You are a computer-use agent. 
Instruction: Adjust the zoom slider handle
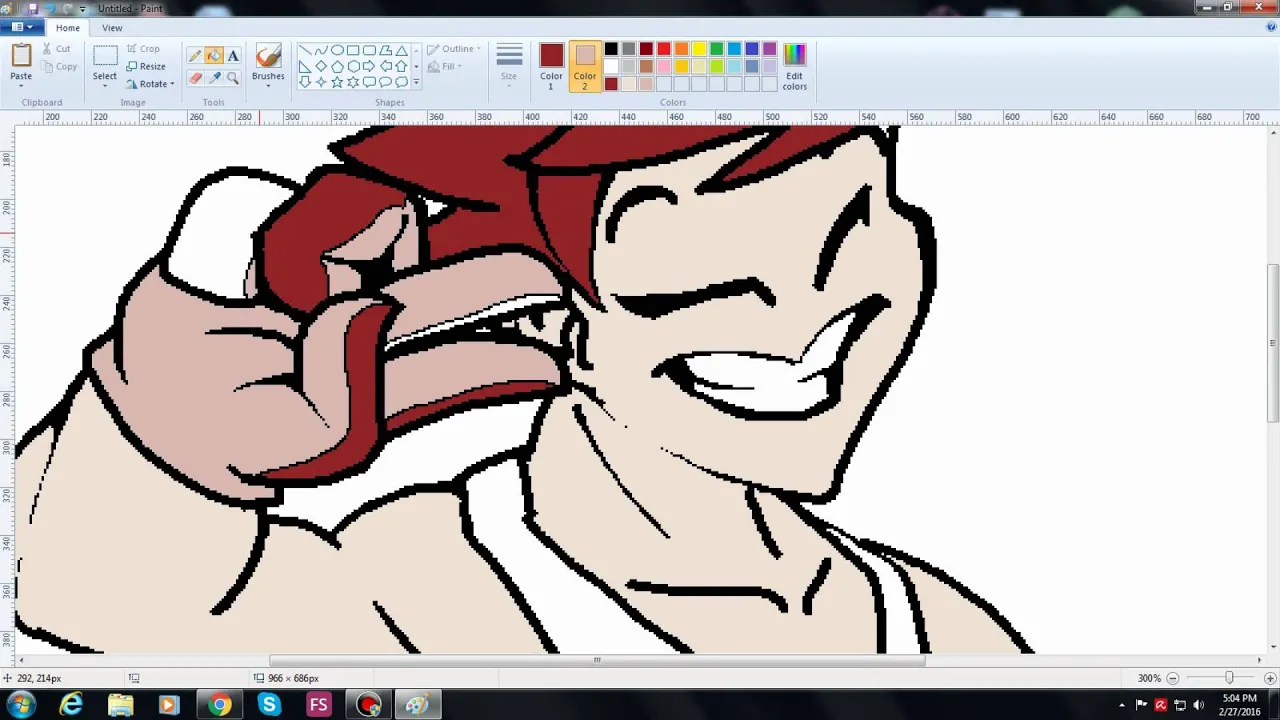pyautogui.click(x=1230, y=678)
